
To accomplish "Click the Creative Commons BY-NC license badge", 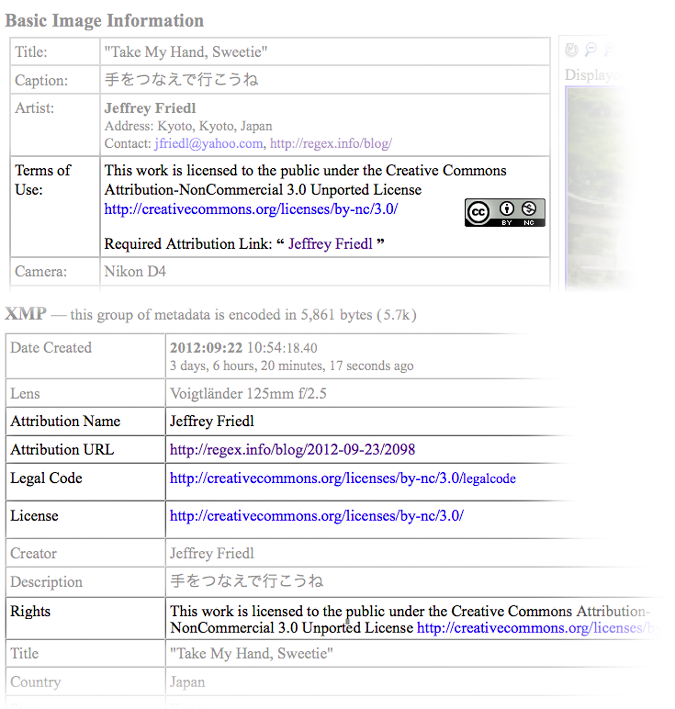I will (505, 212).
